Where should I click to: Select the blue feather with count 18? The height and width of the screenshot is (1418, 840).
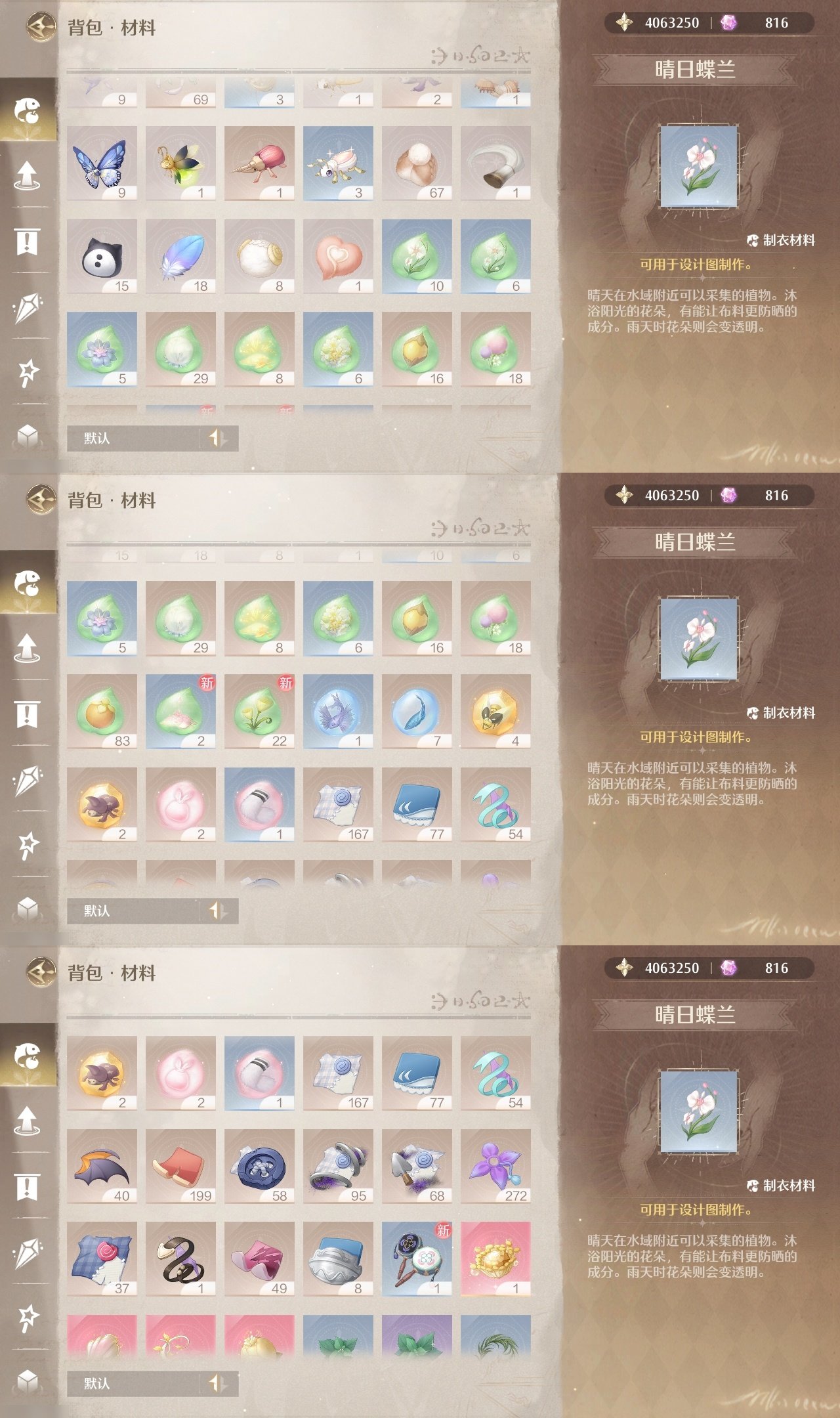tap(180, 257)
